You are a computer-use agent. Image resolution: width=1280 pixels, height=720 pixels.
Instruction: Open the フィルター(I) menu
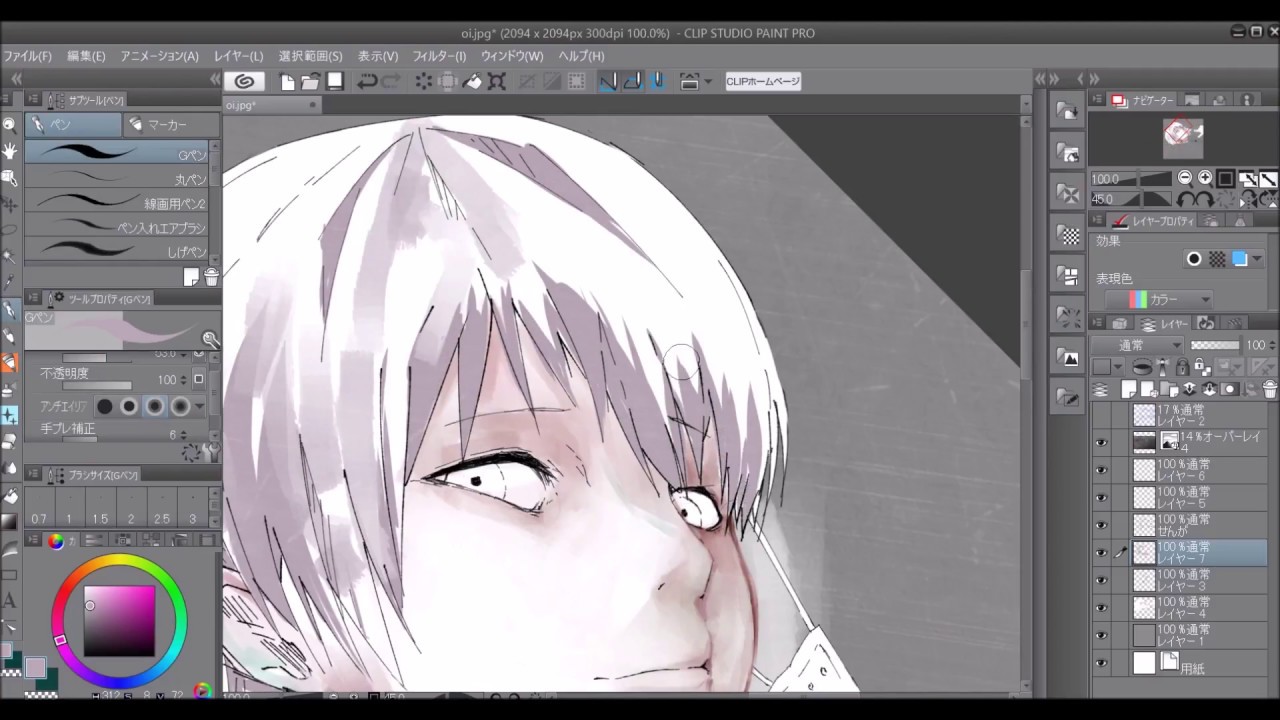coord(439,56)
